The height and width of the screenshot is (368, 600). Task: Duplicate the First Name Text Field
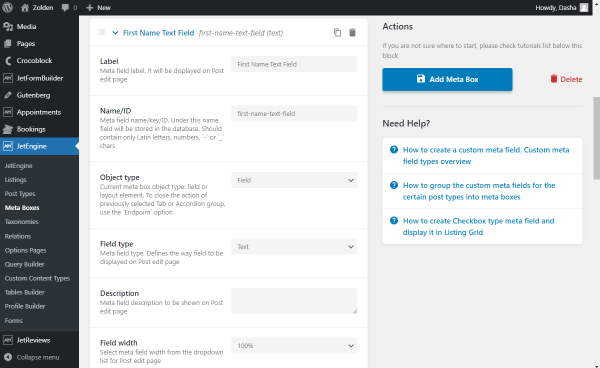[x=337, y=33]
